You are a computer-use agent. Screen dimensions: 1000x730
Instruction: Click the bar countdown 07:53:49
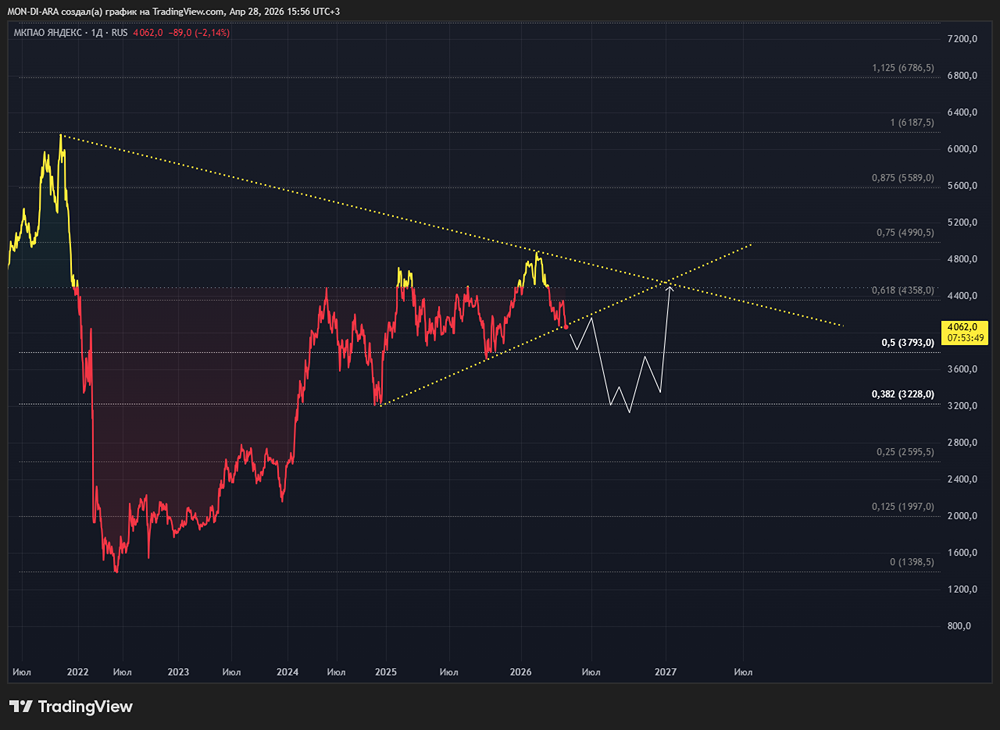(965, 338)
